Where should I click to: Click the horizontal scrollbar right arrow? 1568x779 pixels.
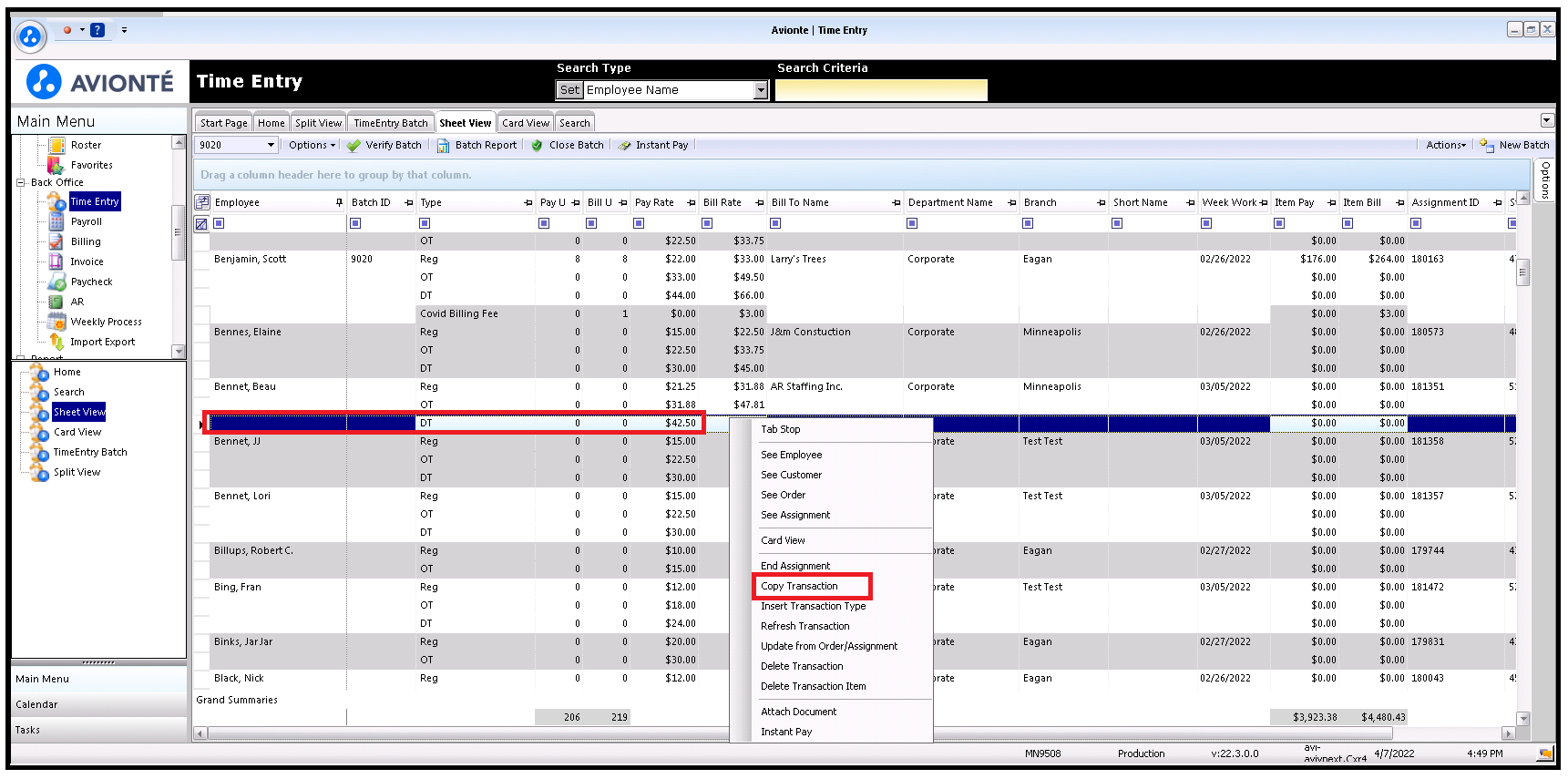(1508, 733)
